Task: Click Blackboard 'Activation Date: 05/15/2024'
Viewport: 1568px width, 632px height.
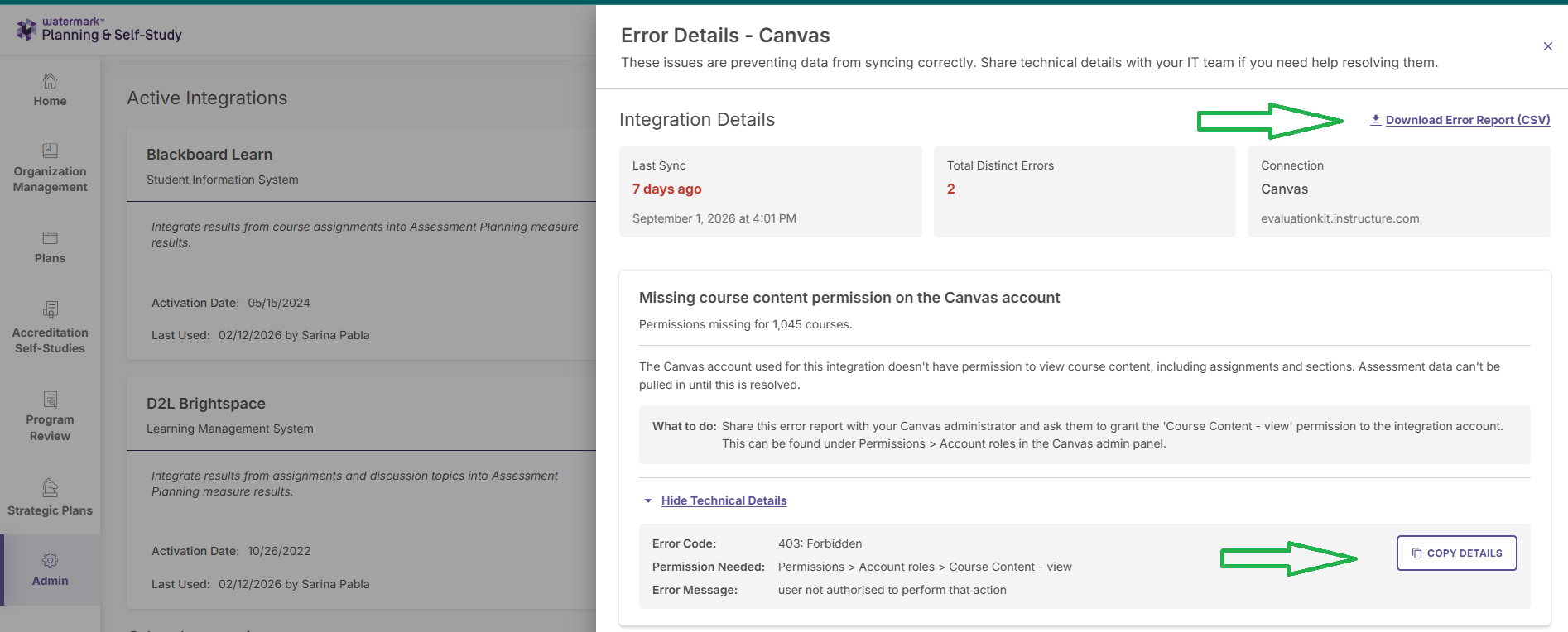Action: point(231,303)
